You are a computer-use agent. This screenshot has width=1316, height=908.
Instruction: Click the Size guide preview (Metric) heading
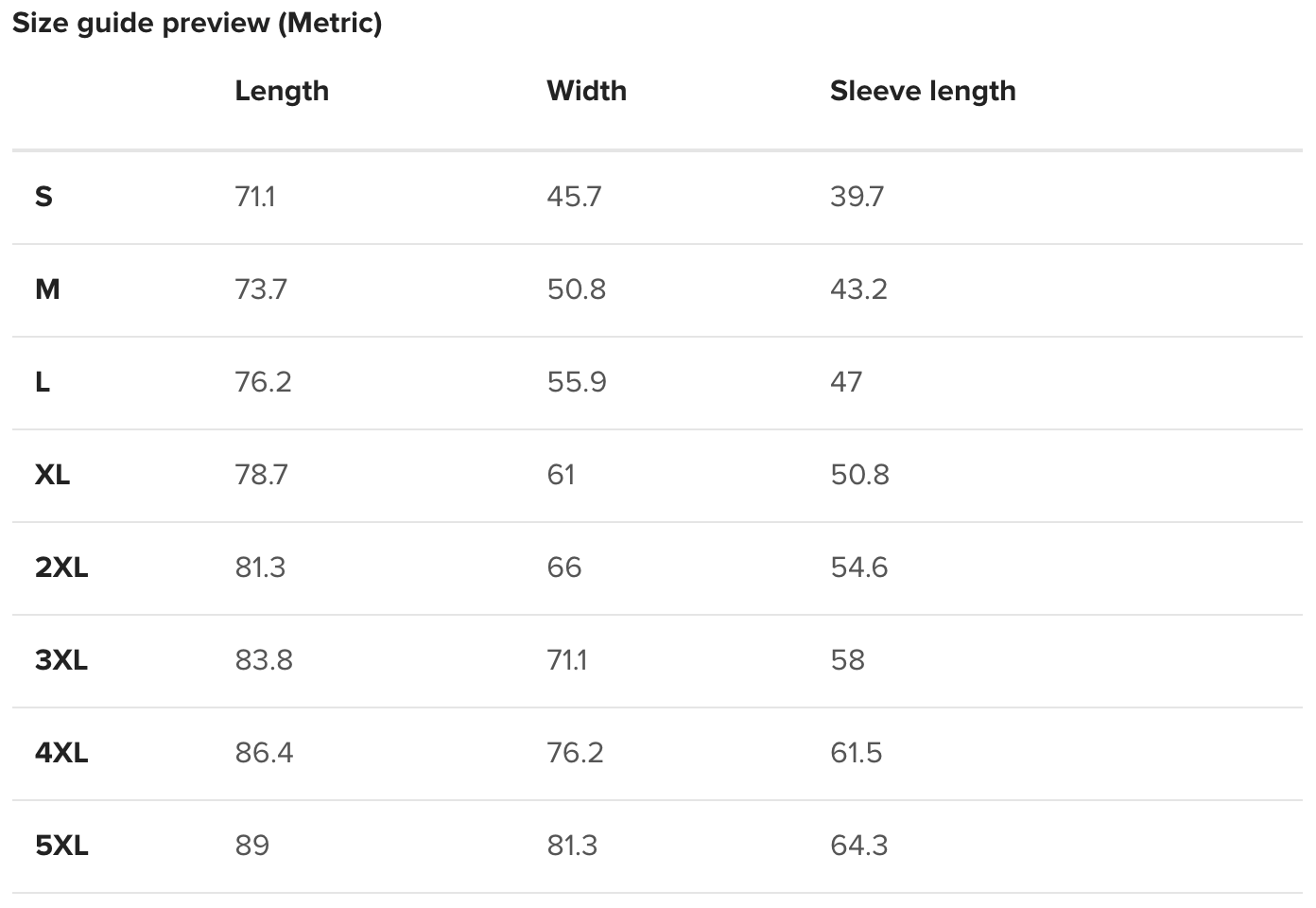click(x=197, y=23)
